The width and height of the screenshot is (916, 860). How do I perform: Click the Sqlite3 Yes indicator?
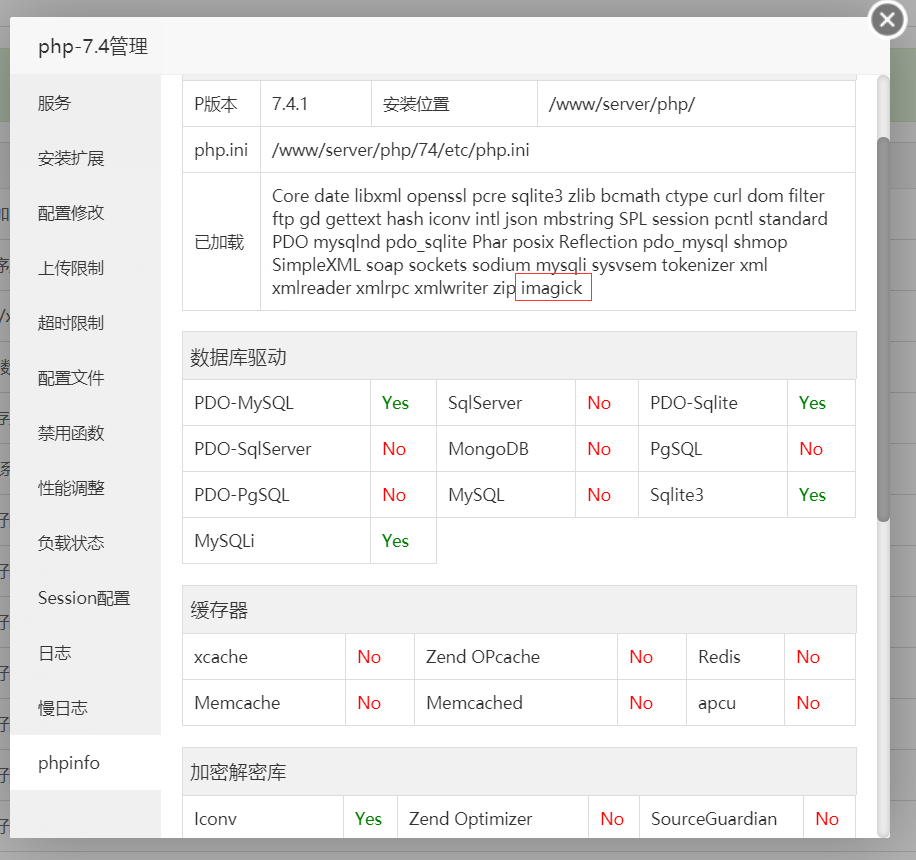pyautogui.click(x=812, y=495)
